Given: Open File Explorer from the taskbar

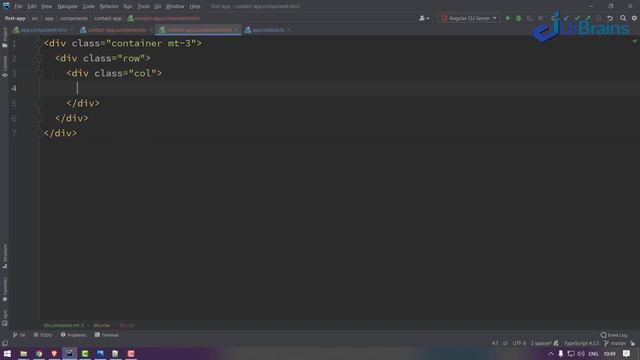Looking at the screenshot, I should point(24,353).
